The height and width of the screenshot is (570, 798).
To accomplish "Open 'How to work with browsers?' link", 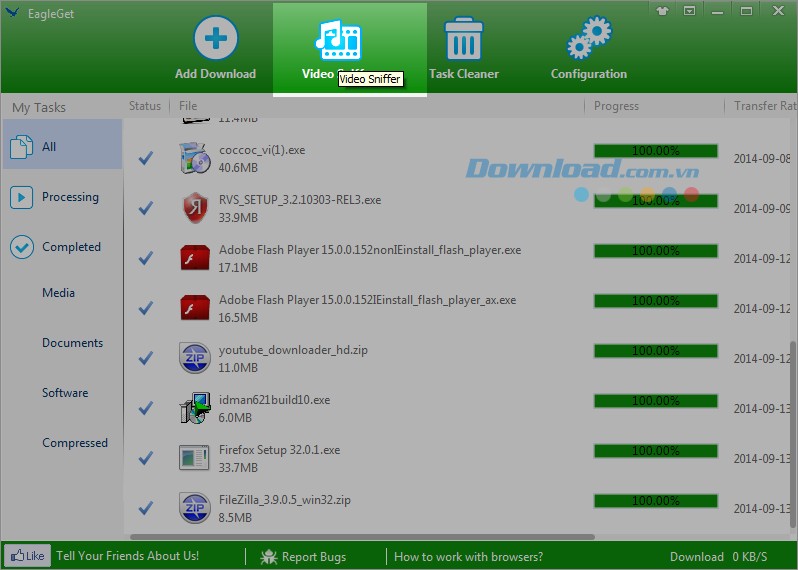I will click(468, 557).
